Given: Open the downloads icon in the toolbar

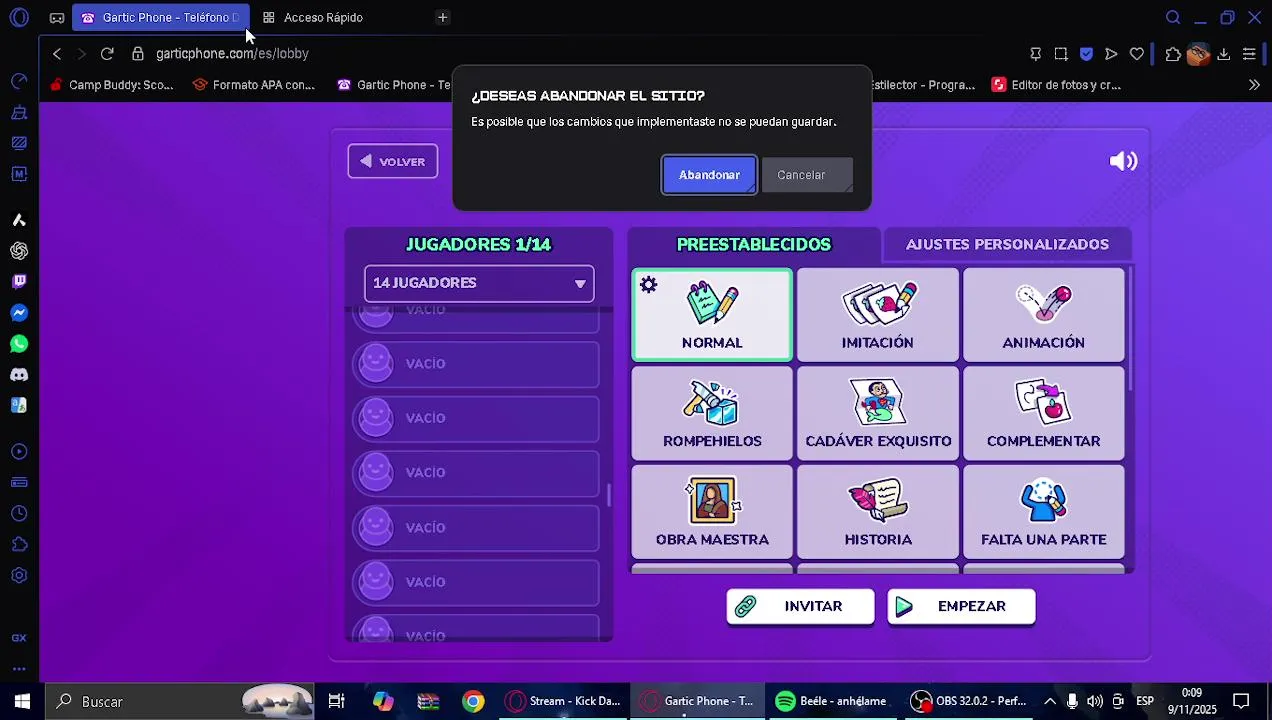Looking at the screenshot, I should [x=1223, y=54].
